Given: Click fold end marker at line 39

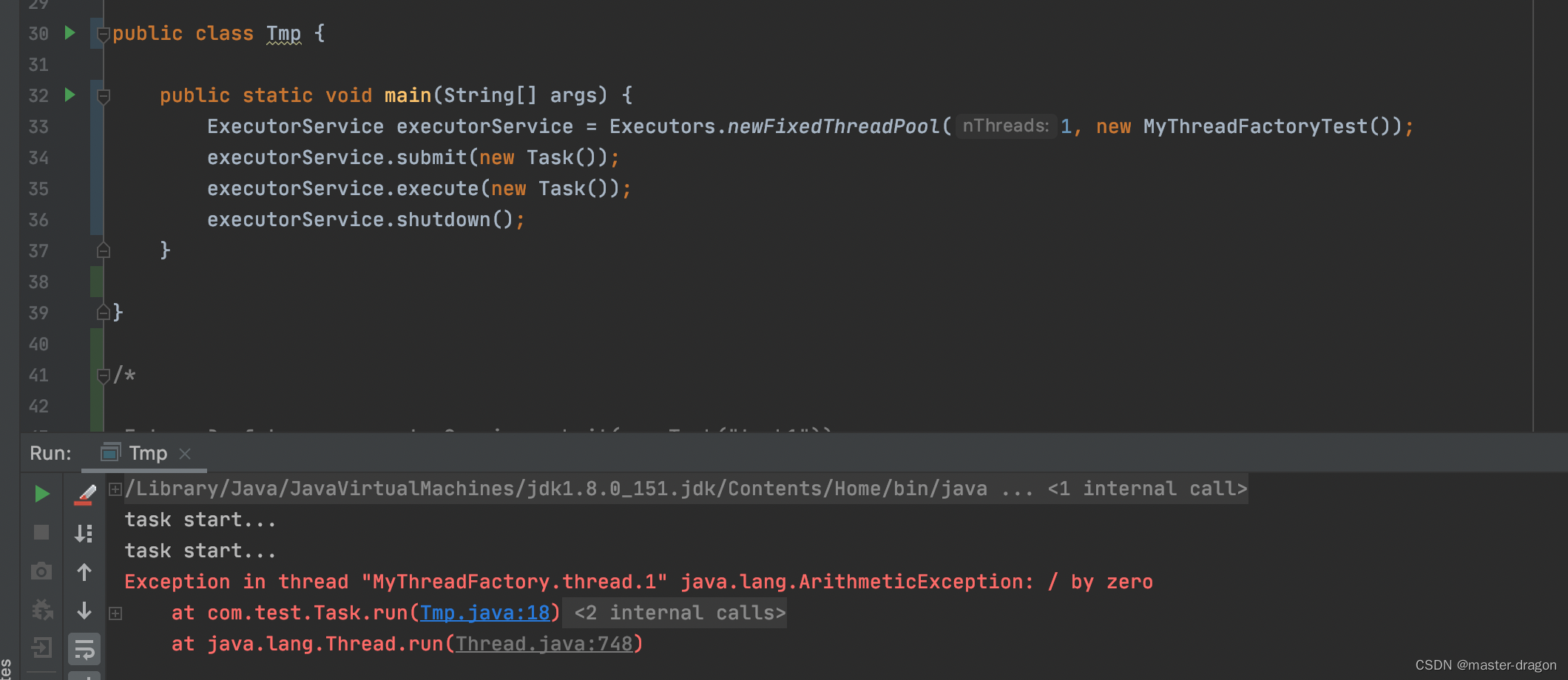Looking at the screenshot, I should coord(104,313).
